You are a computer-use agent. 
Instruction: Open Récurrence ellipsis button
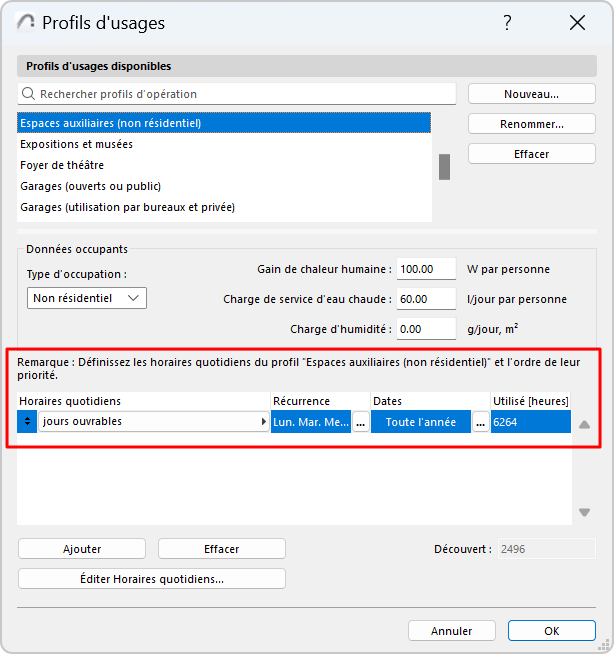tap(361, 422)
